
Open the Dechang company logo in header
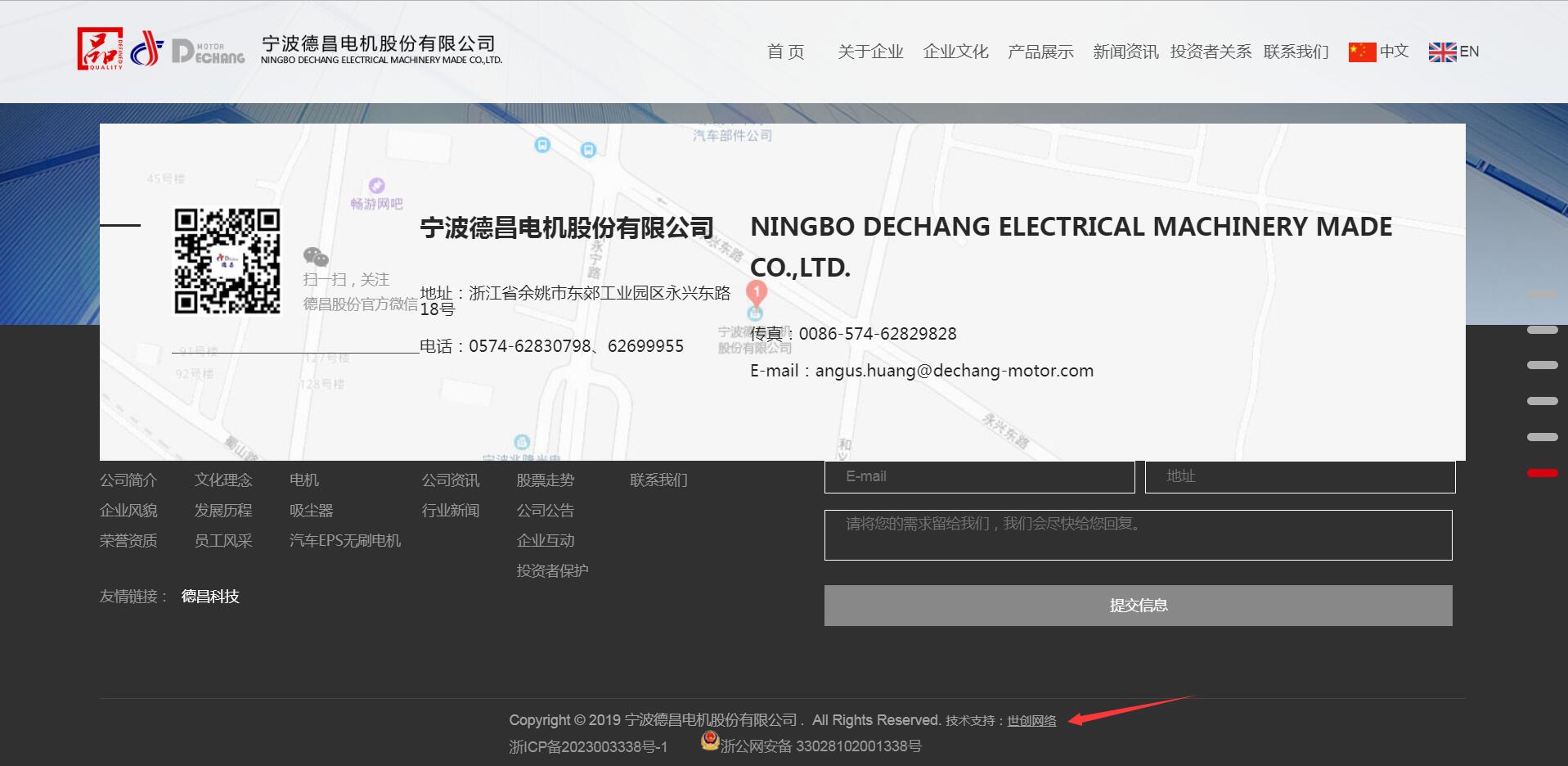(x=290, y=49)
